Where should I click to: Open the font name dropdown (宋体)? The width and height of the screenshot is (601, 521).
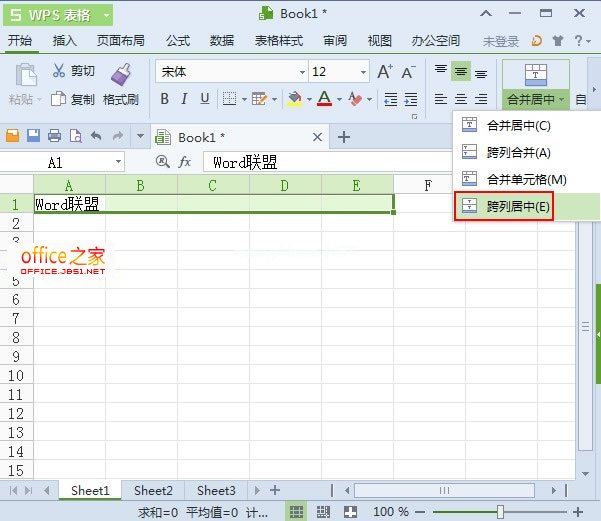point(302,72)
